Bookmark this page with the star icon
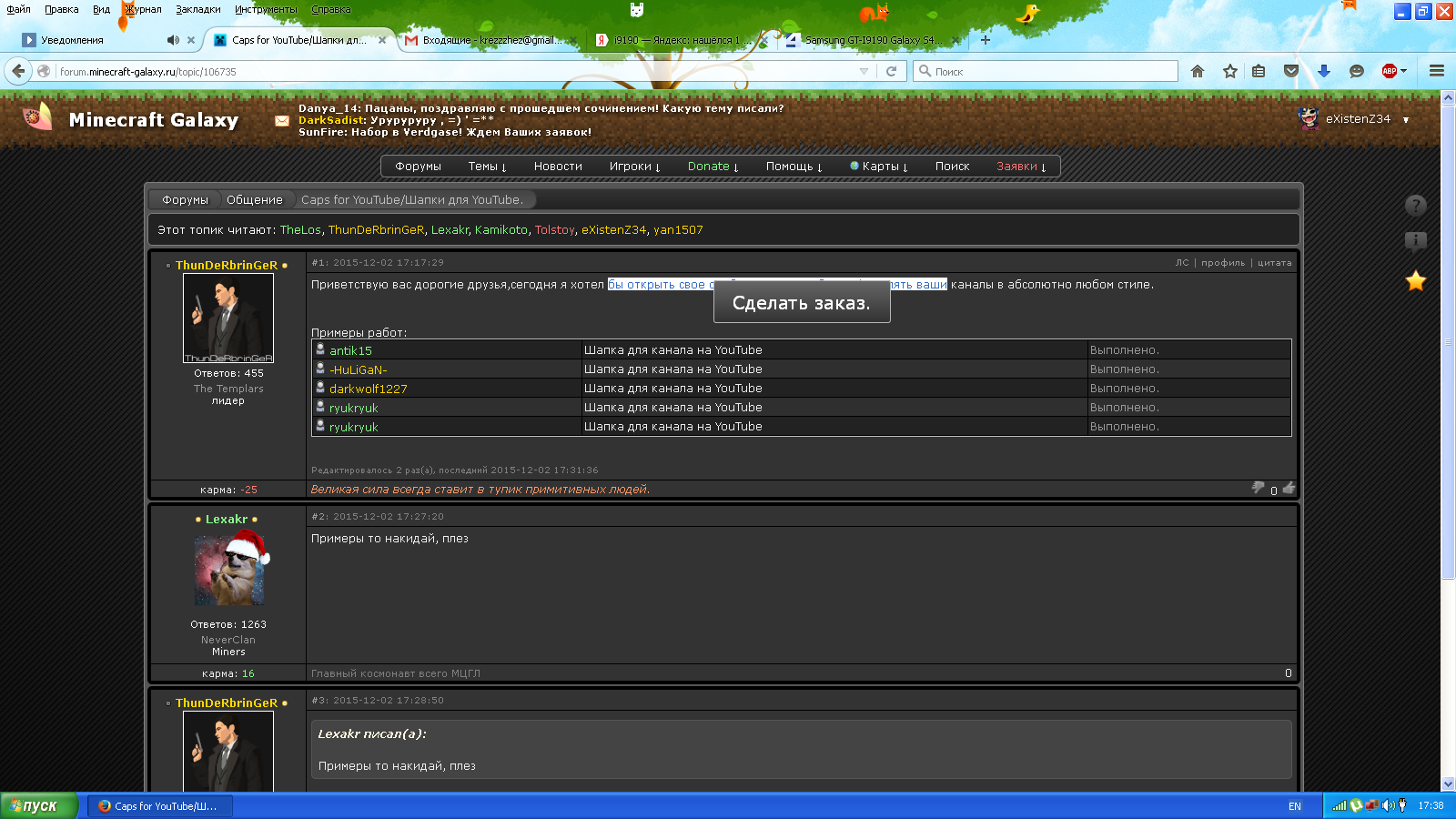 1230,71
